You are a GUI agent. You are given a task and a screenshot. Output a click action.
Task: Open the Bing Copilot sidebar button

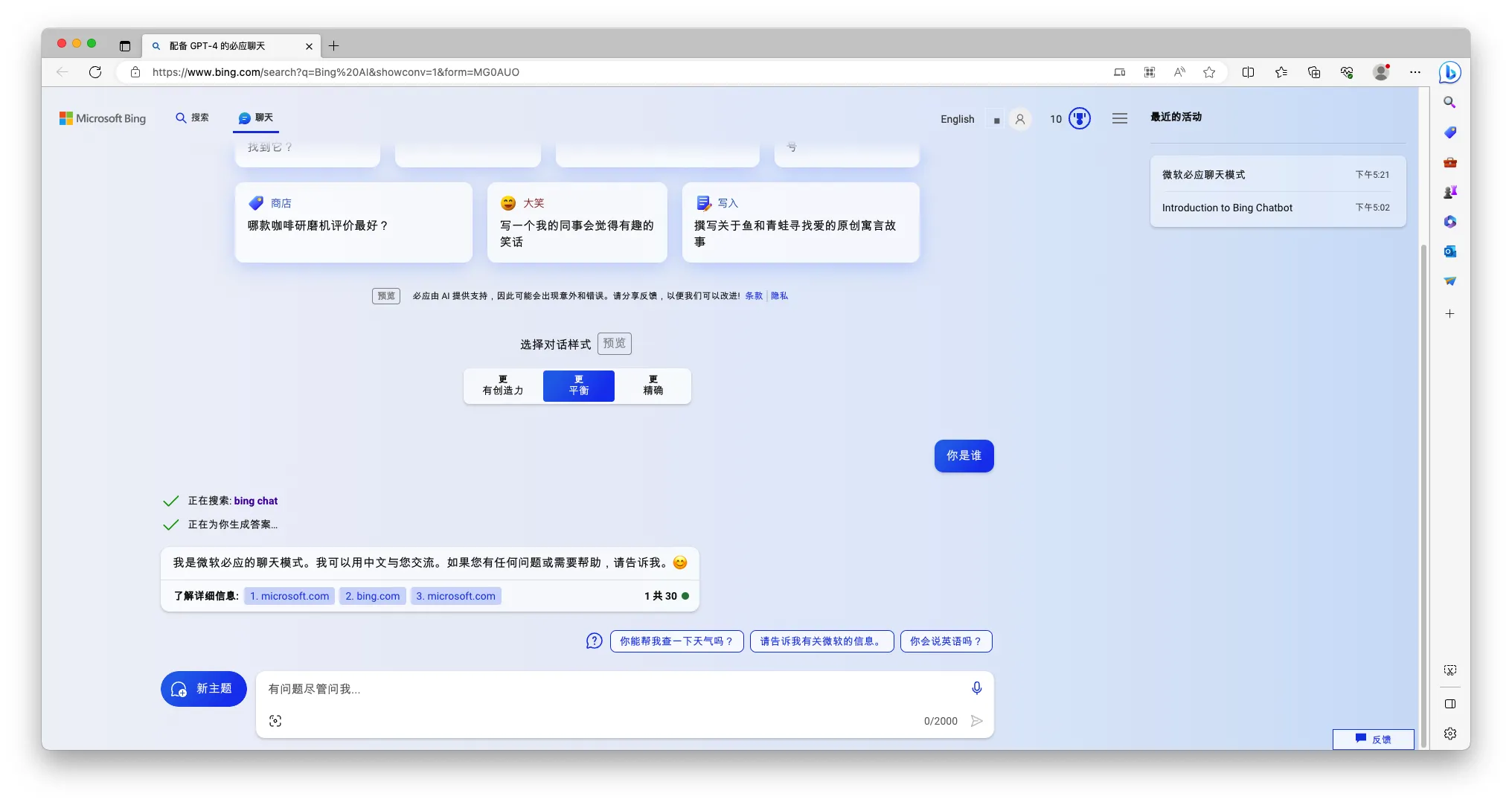pyautogui.click(x=1449, y=72)
